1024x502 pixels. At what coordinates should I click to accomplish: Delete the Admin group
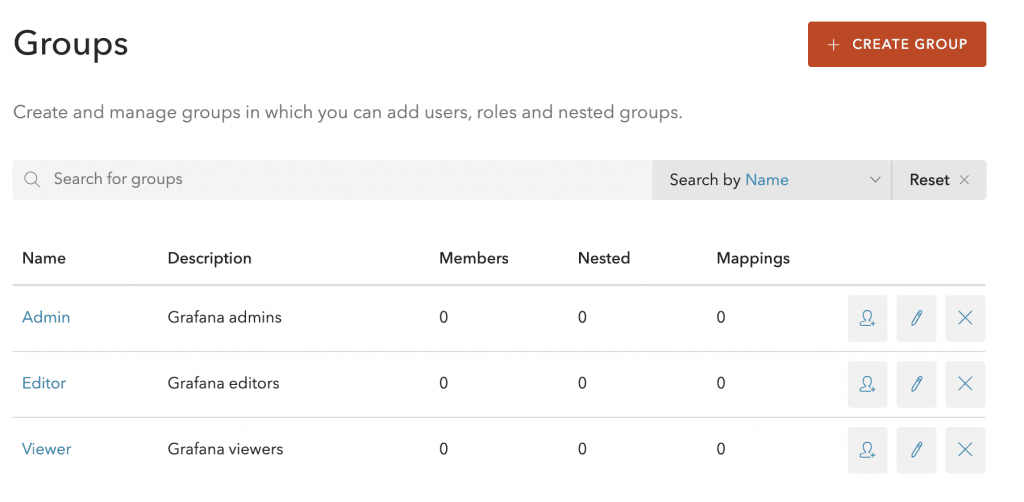[x=965, y=318]
